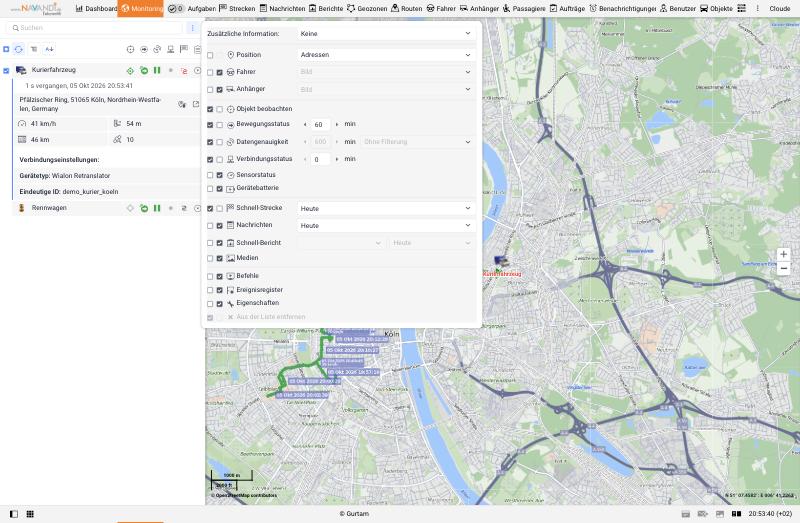
Task: Click Kurierfahrzeug's red connection status icon
Action: 184,70
